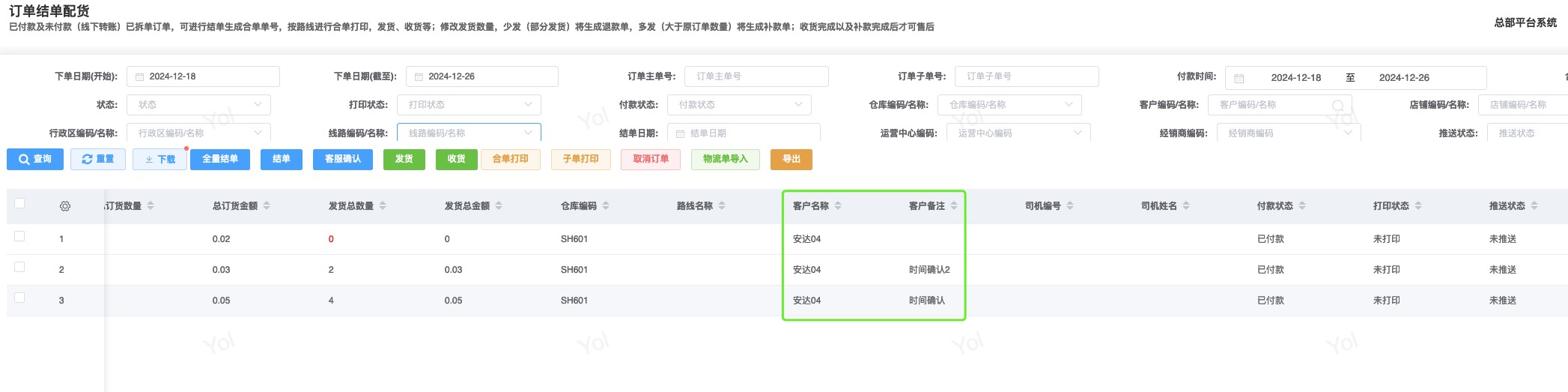This screenshot has width=1568, height=392.
Task: Click search icon in 客户编码/名称 field
Action: (x=1337, y=105)
